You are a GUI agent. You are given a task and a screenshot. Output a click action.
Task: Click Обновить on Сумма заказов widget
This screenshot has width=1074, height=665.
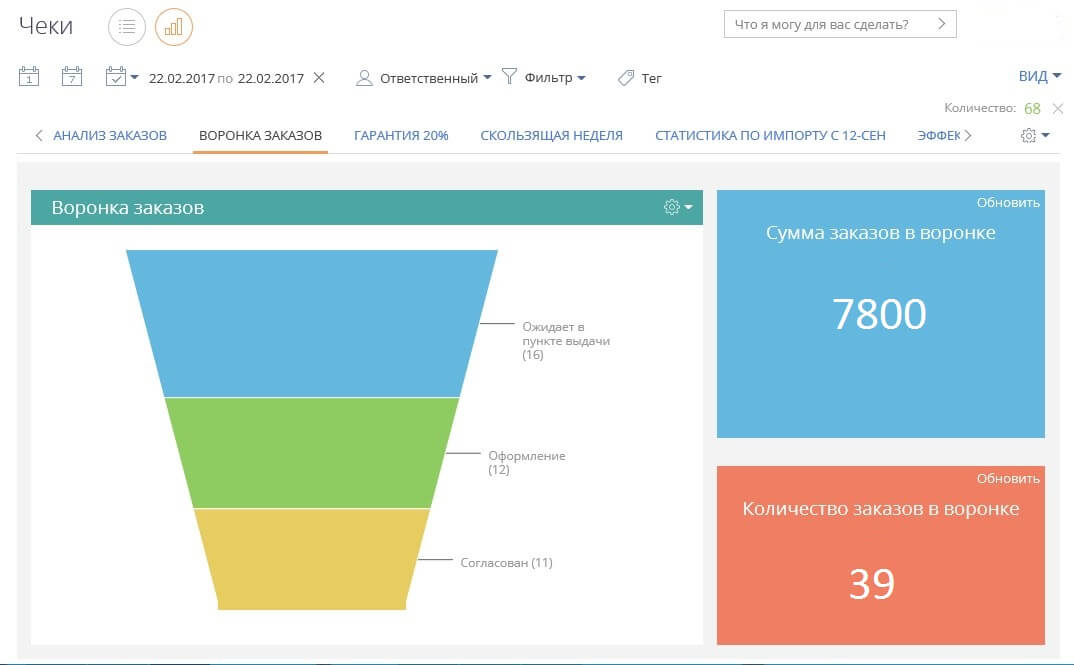click(x=1008, y=203)
